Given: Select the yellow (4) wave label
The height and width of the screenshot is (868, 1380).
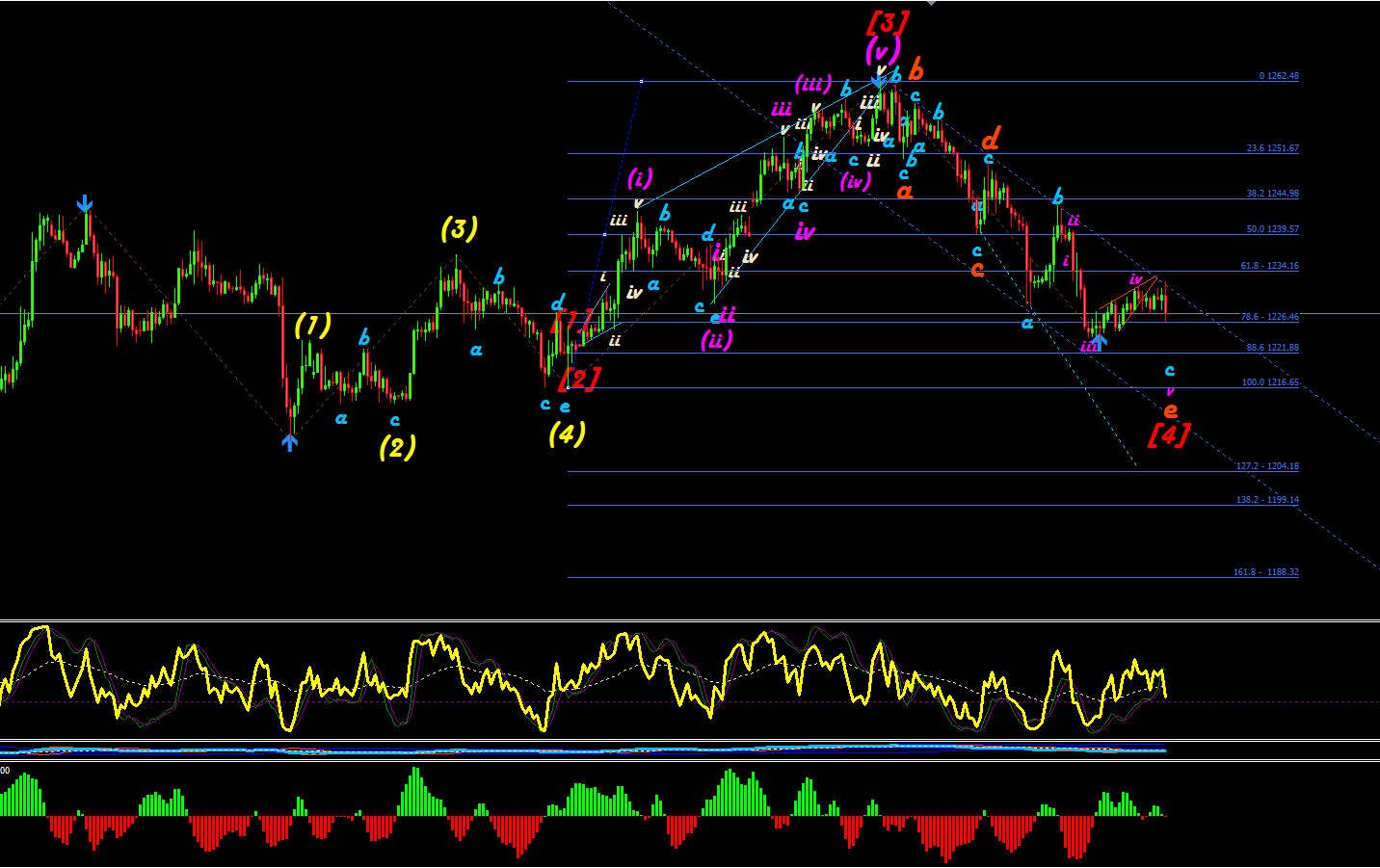Looking at the screenshot, I should 567,434.
